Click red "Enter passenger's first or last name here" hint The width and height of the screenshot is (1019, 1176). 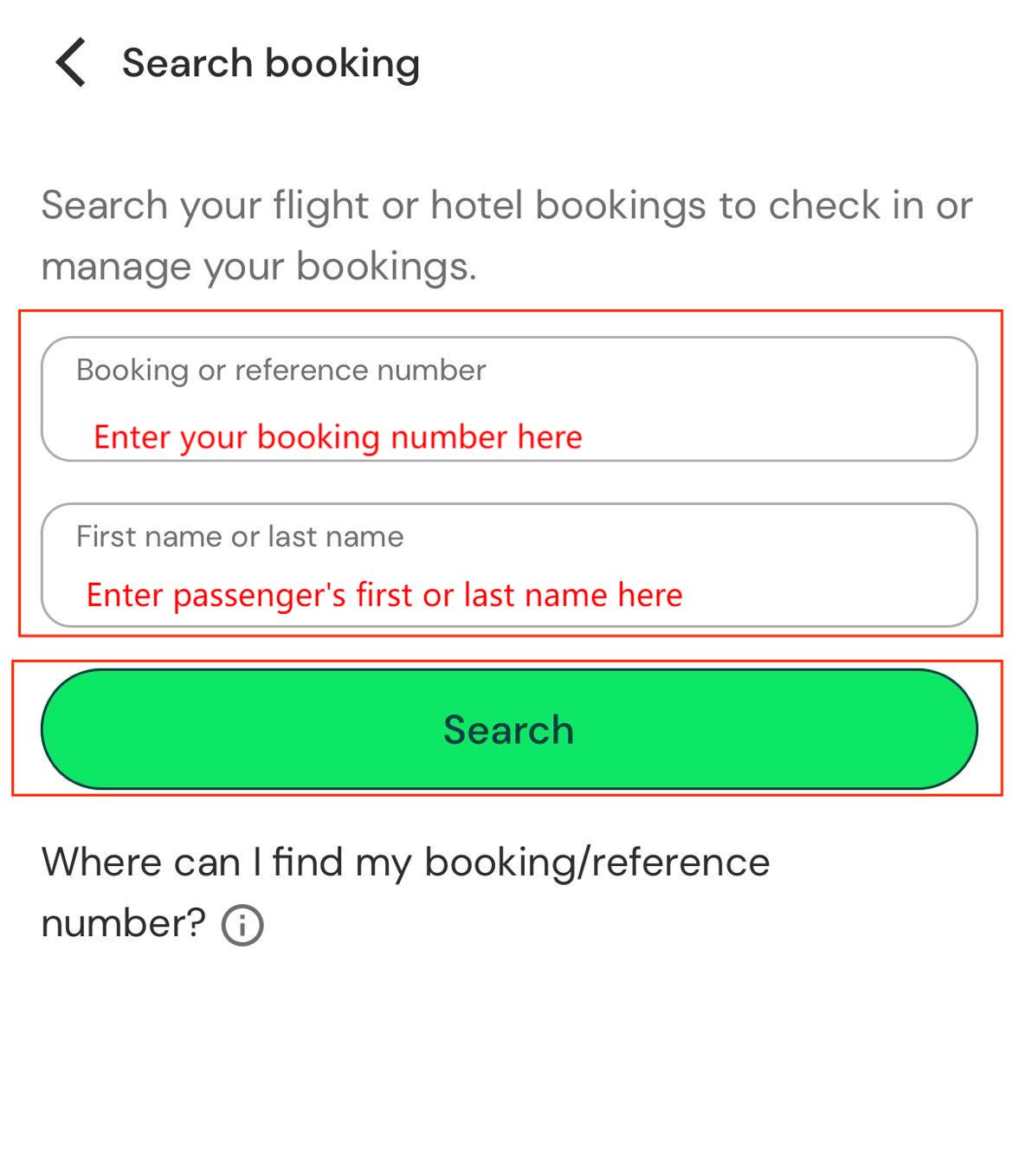pos(384,596)
